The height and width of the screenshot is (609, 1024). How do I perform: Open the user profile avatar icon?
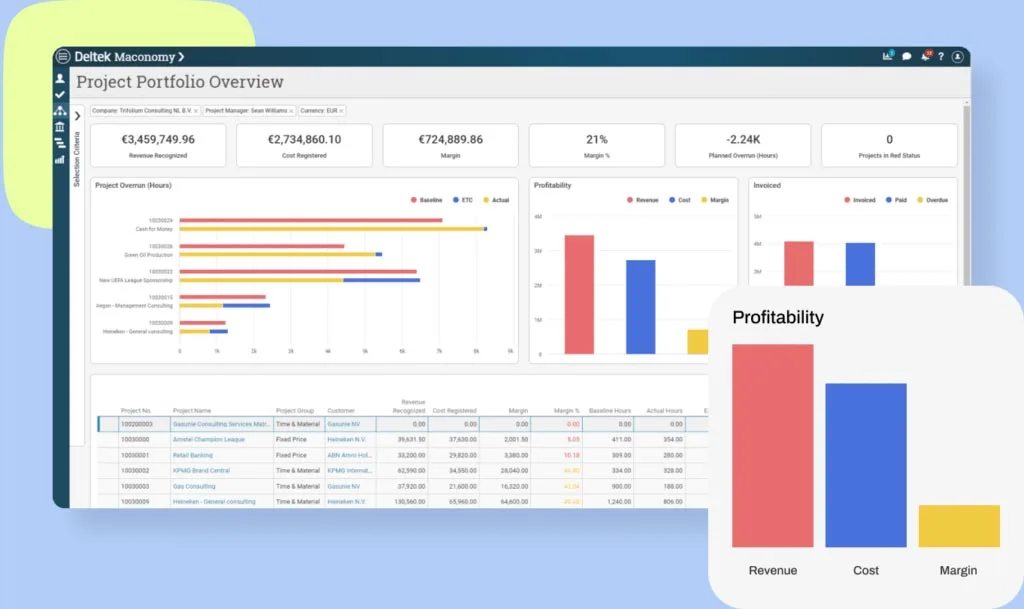pyautogui.click(x=957, y=57)
